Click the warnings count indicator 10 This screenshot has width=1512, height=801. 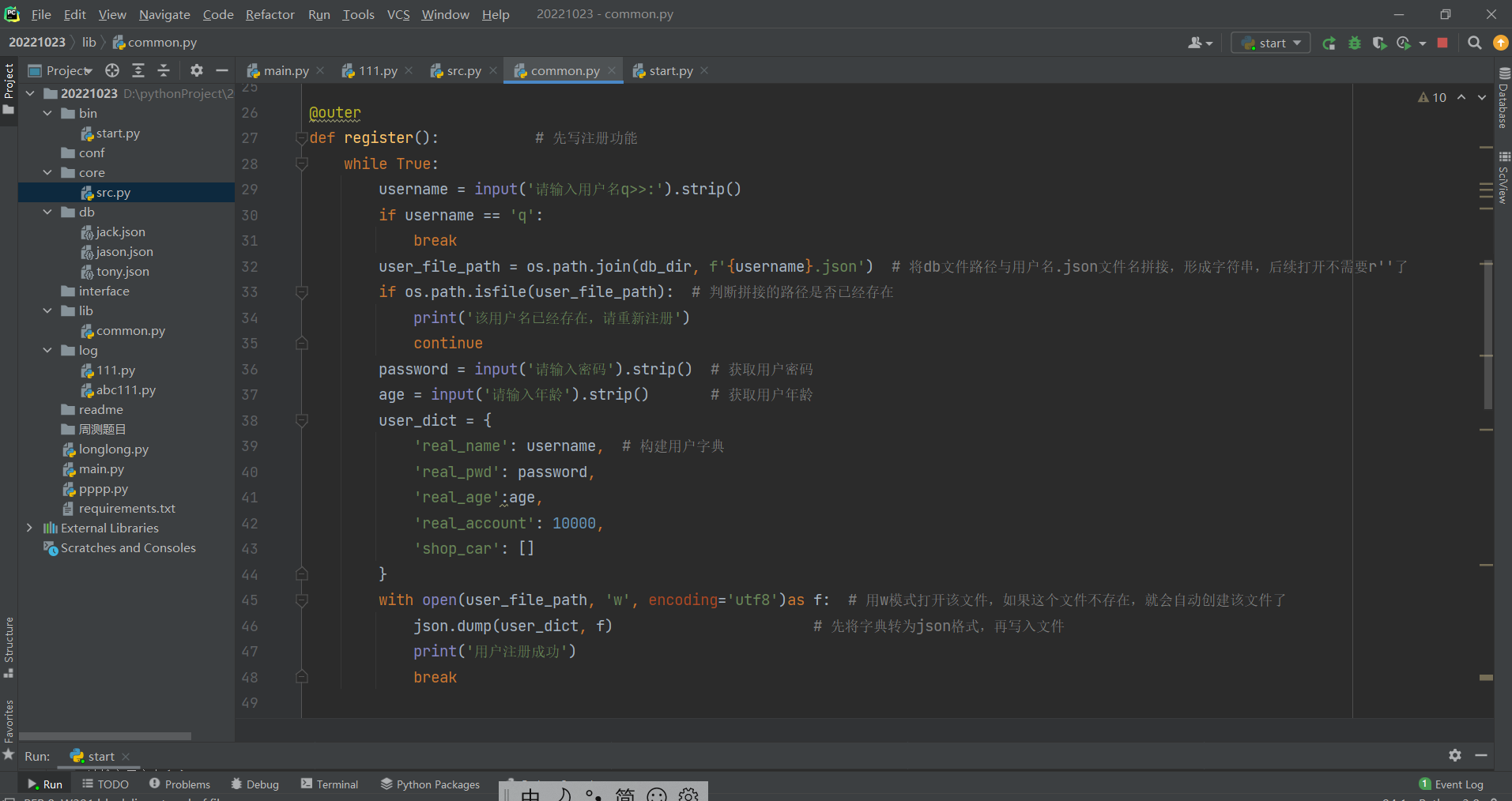1432,97
